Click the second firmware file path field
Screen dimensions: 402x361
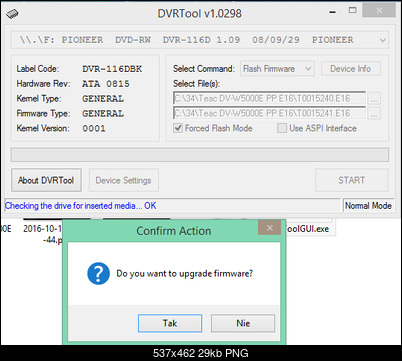270,113
